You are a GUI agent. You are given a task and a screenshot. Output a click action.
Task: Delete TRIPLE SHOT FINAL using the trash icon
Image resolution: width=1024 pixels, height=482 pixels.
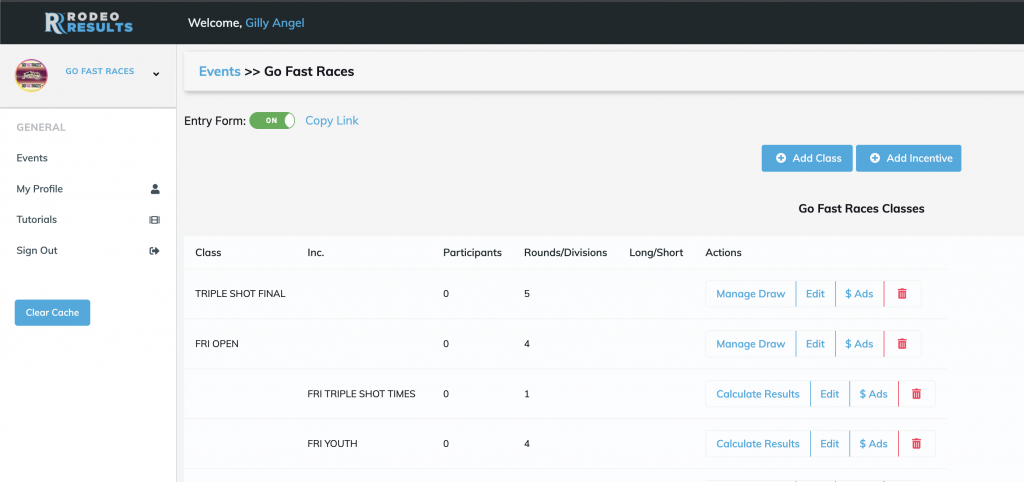click(903, 294)
